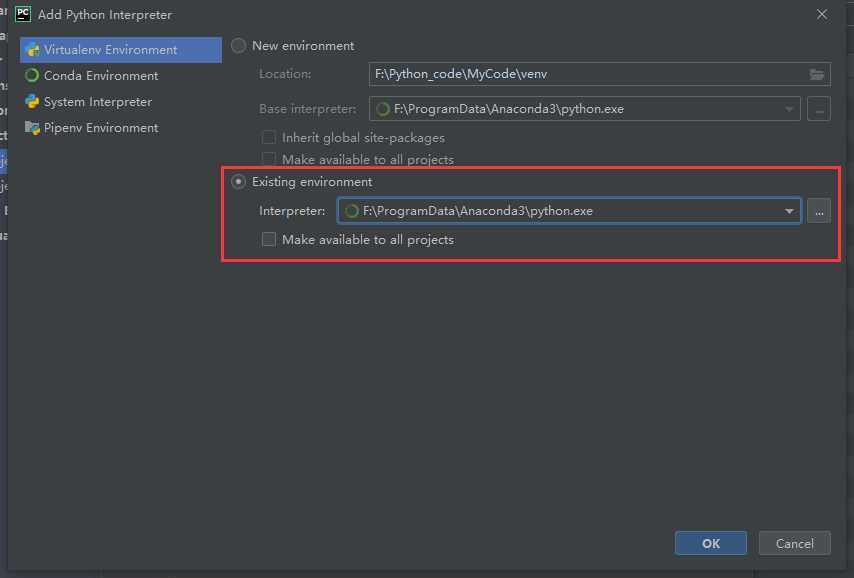
Task: Choose the Existing environment radio button
Action: (x=239, y=181)
